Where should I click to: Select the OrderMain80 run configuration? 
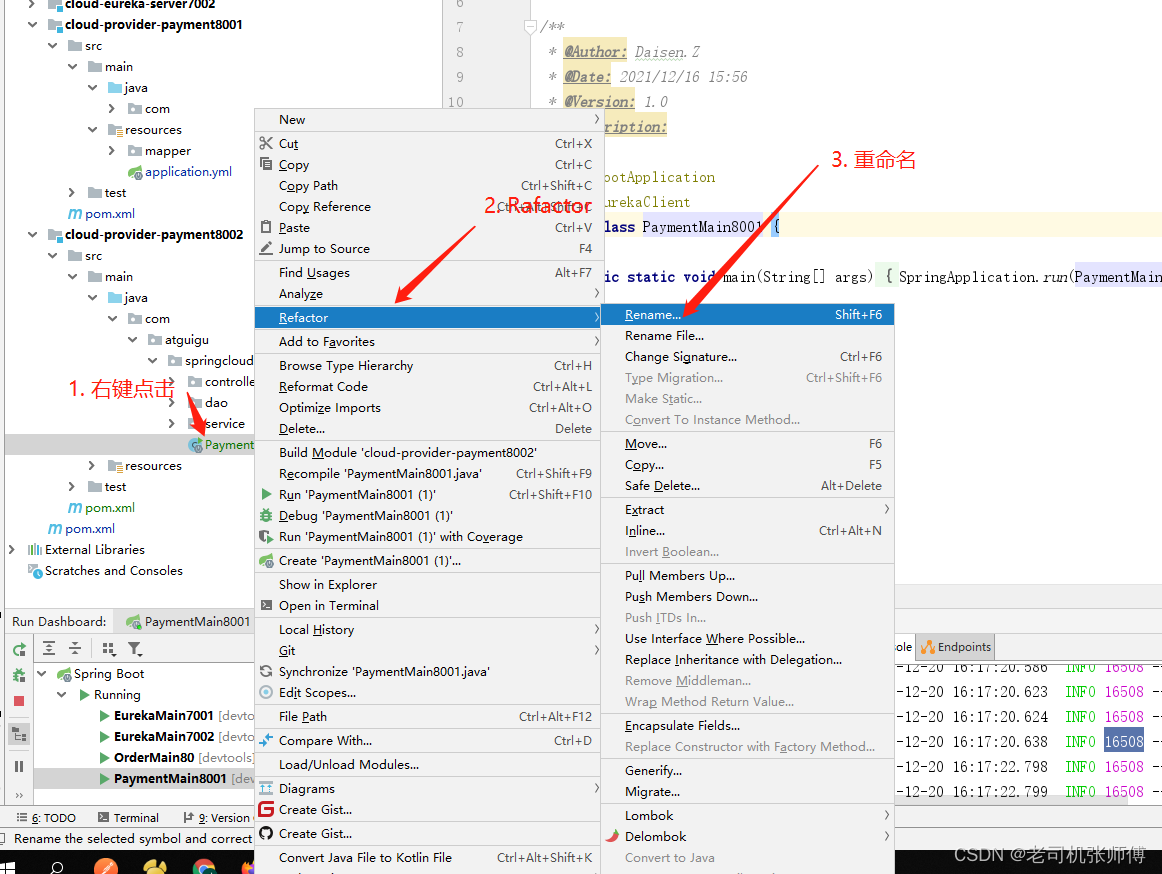pos(154,757)
